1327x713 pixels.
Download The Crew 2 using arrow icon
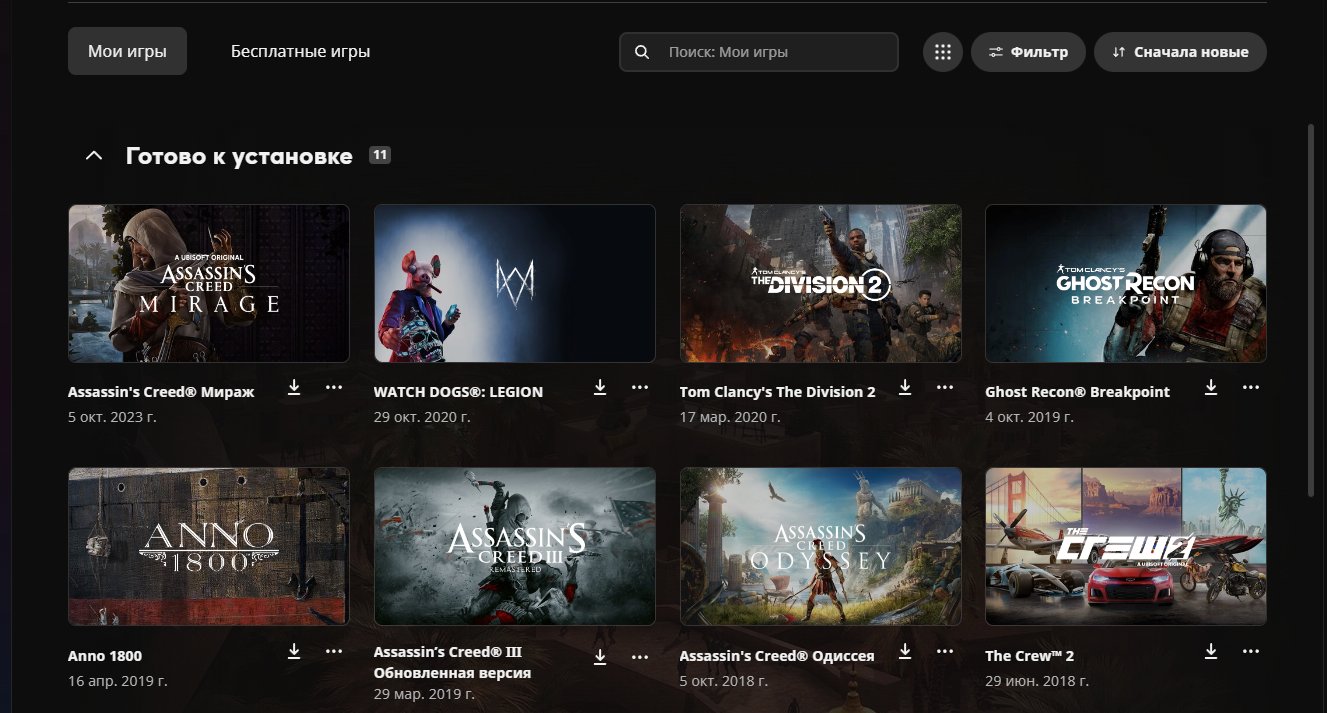pos(1211,651)
